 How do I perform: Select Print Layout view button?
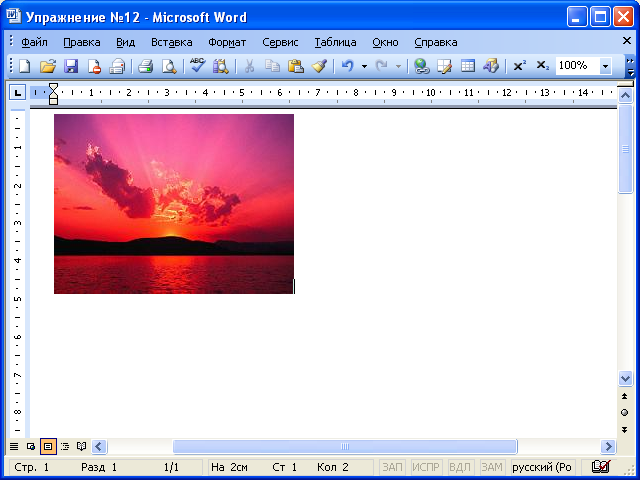pyautogui.click(x=48, y=447)
